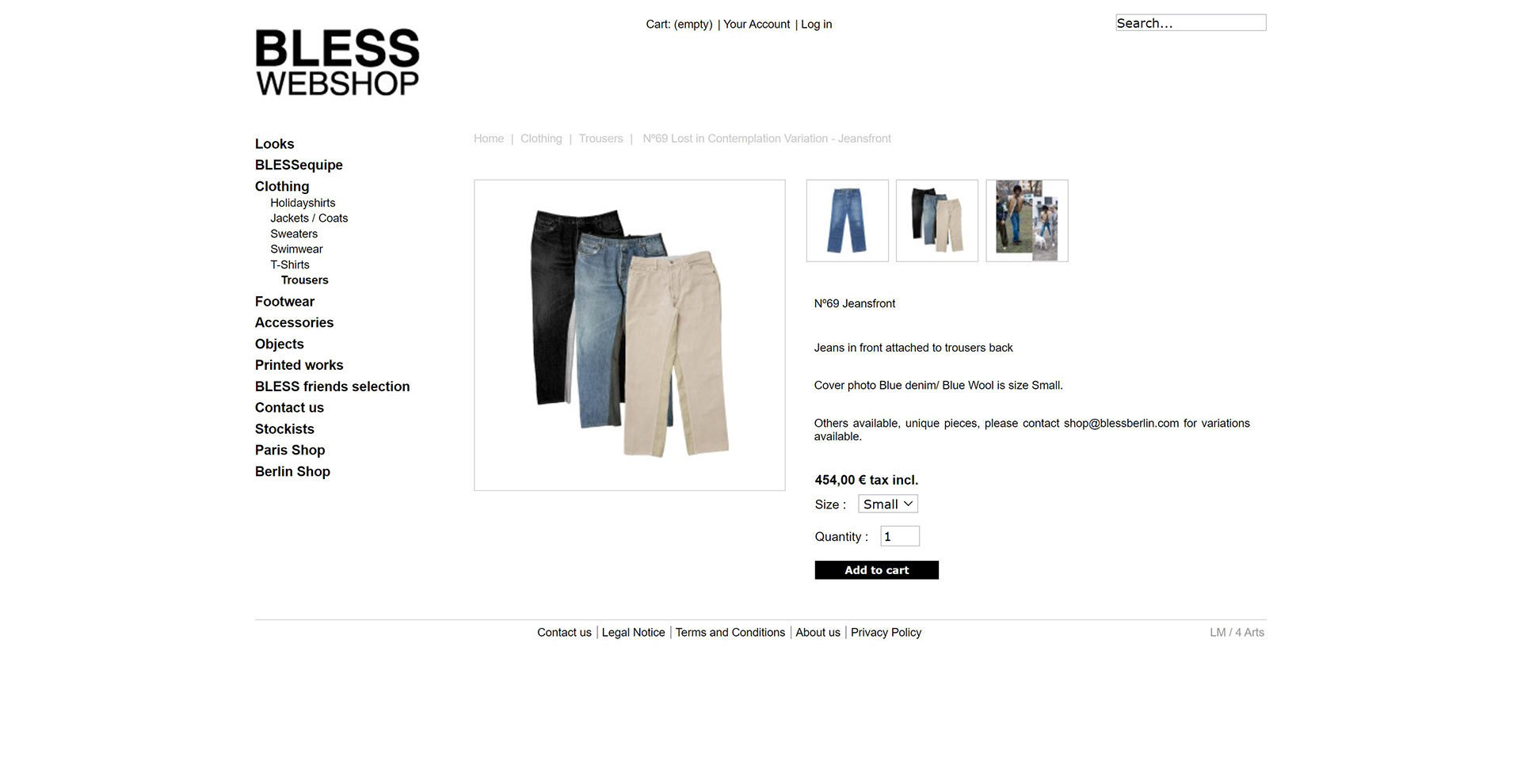Open Terms and Conditions in footer
The height and width of the screenshot is (784, 1521).
pos(730,633)
